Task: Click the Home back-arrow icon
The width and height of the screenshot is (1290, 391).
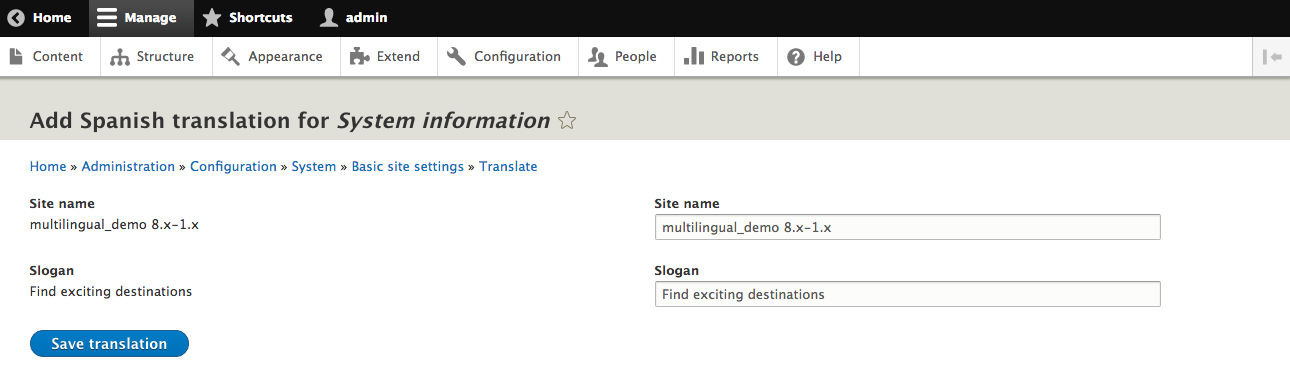Action: (x=16, y=18)
